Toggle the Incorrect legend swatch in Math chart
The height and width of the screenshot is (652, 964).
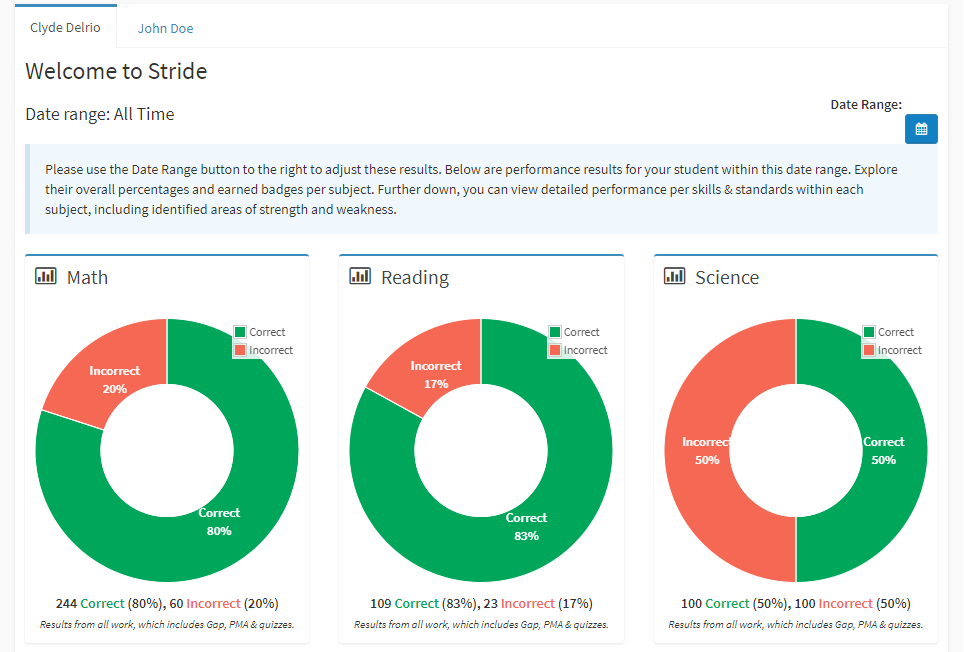[240, 350]
